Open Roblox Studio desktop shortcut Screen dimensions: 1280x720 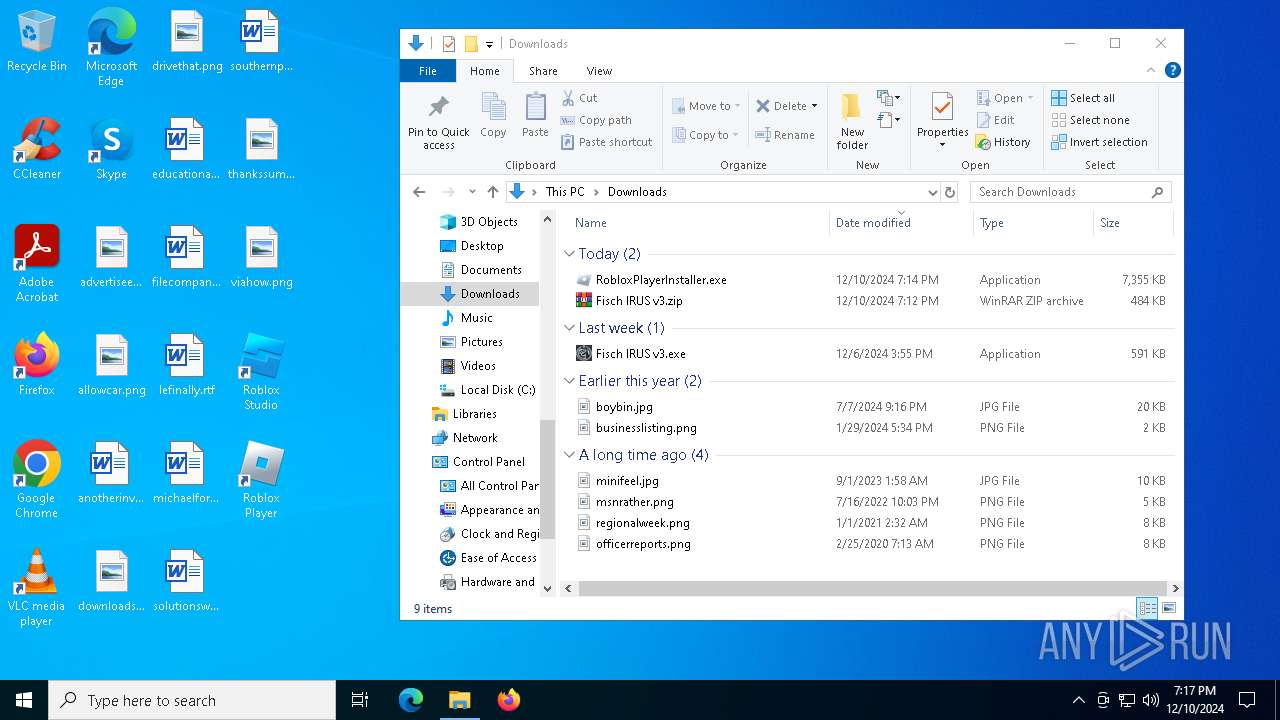261,372
